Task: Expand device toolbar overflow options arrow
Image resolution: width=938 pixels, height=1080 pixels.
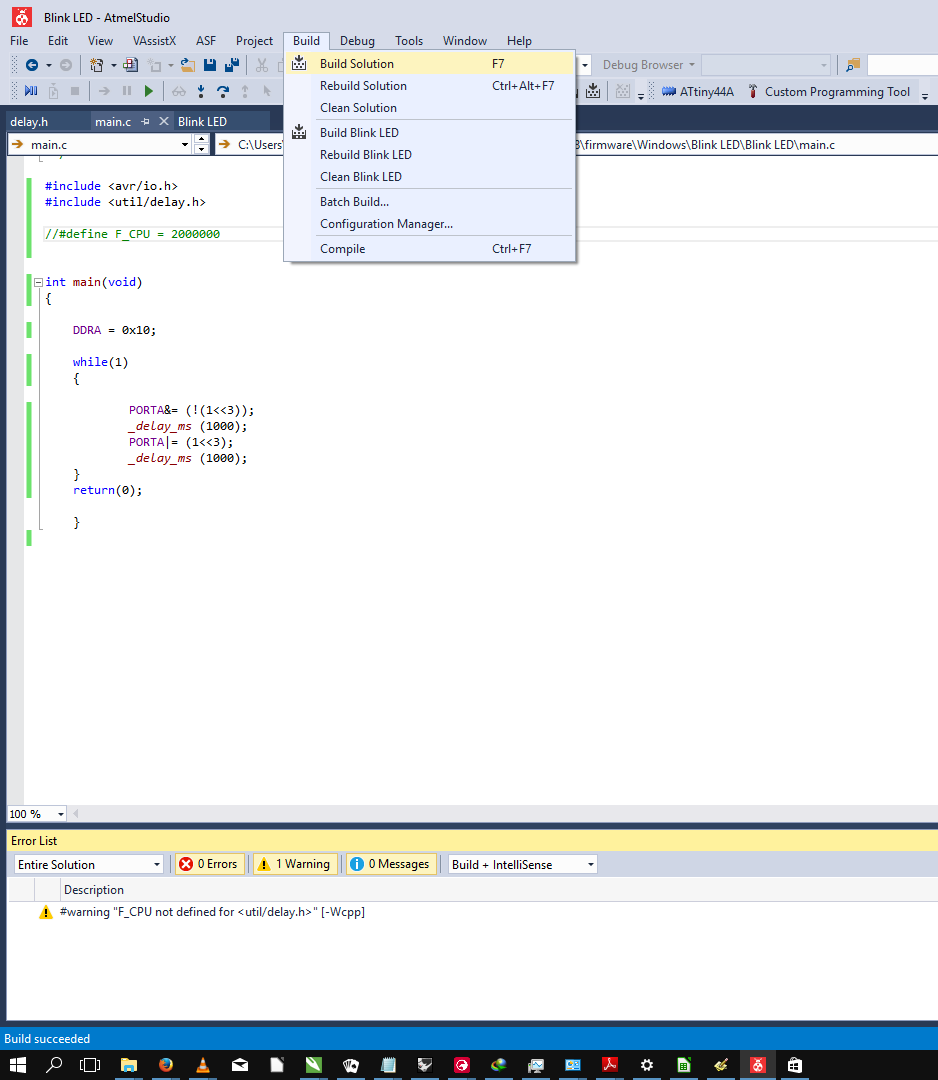Action: click(x=925, y=95)
